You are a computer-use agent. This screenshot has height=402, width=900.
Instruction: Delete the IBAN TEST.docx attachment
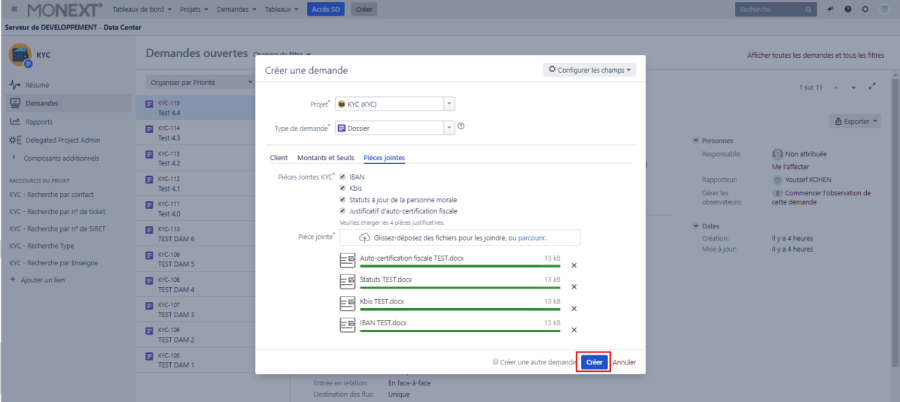pos(573,330)
